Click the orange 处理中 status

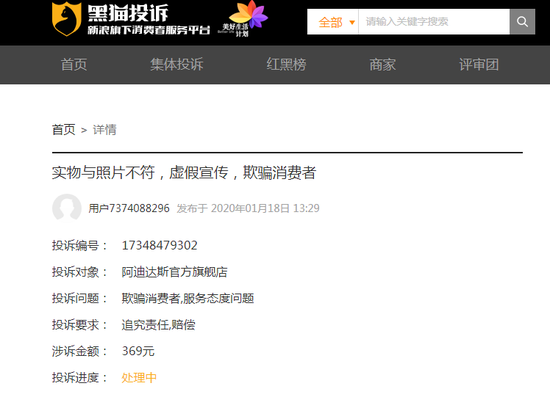(139, 378)
